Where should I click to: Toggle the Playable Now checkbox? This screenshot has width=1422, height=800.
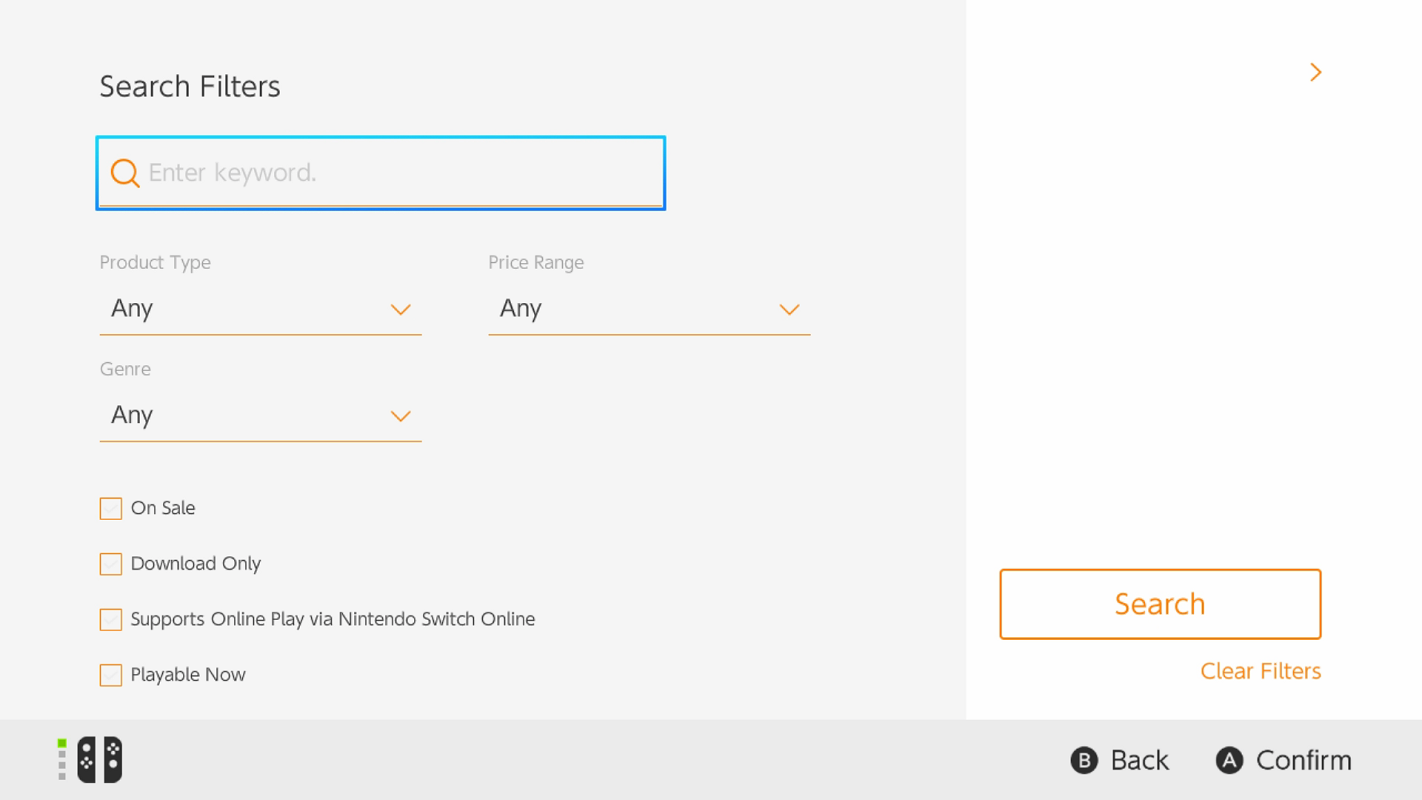(111, 675)
